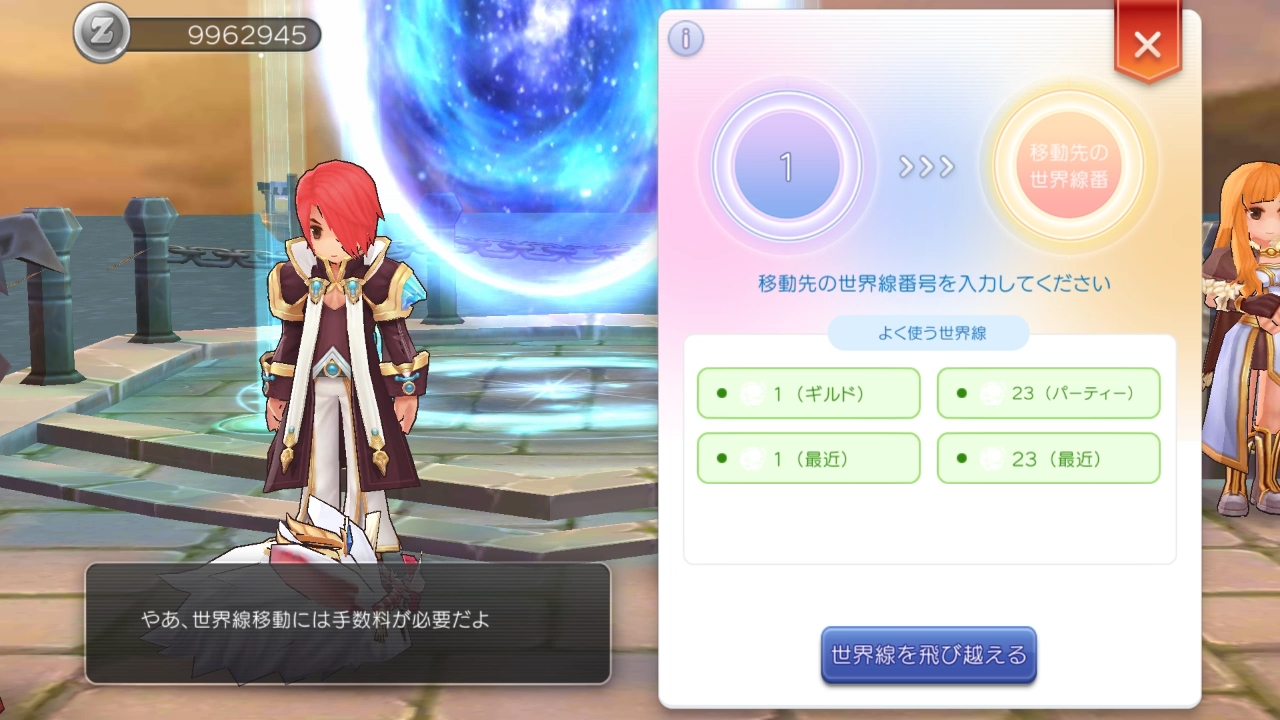This screenshot has width=1280, height=720.
Task: Choose world line 1（ギルド）
Action: coord(808,393)
